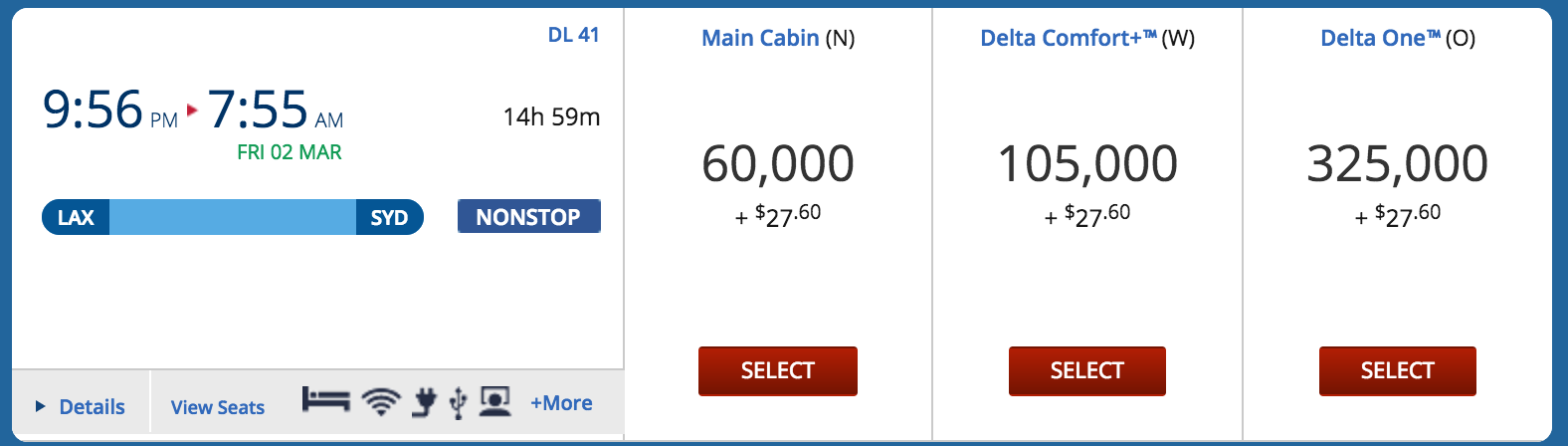
Task: Click the NONSTOP badge
Action: pyautogui.click(x=529, y=217)
